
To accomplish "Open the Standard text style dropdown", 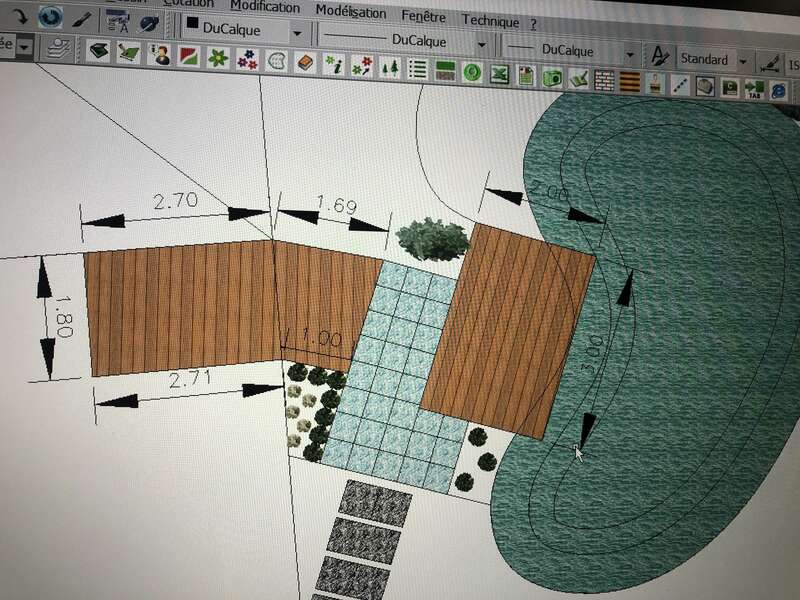I will coord(742,61).
